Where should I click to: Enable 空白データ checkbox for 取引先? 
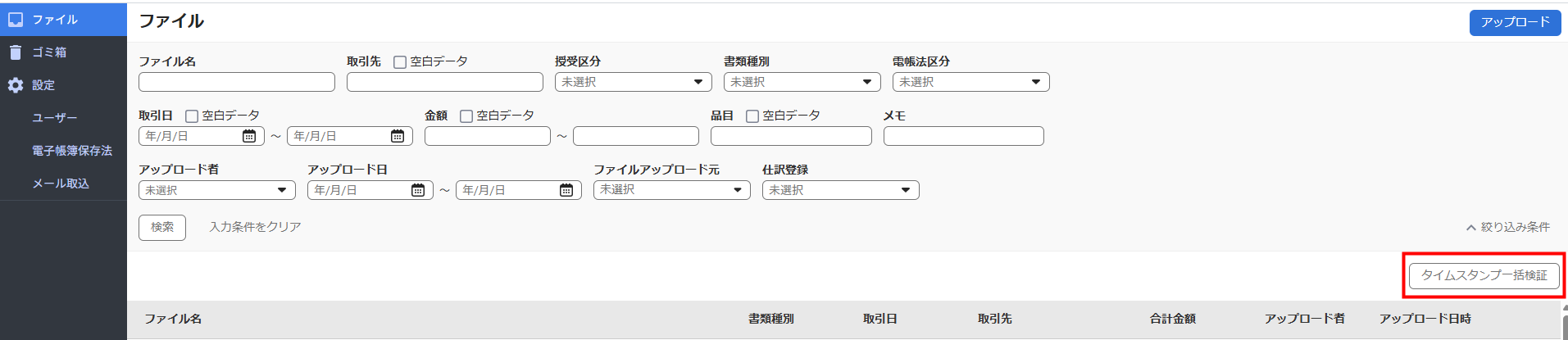400,62
